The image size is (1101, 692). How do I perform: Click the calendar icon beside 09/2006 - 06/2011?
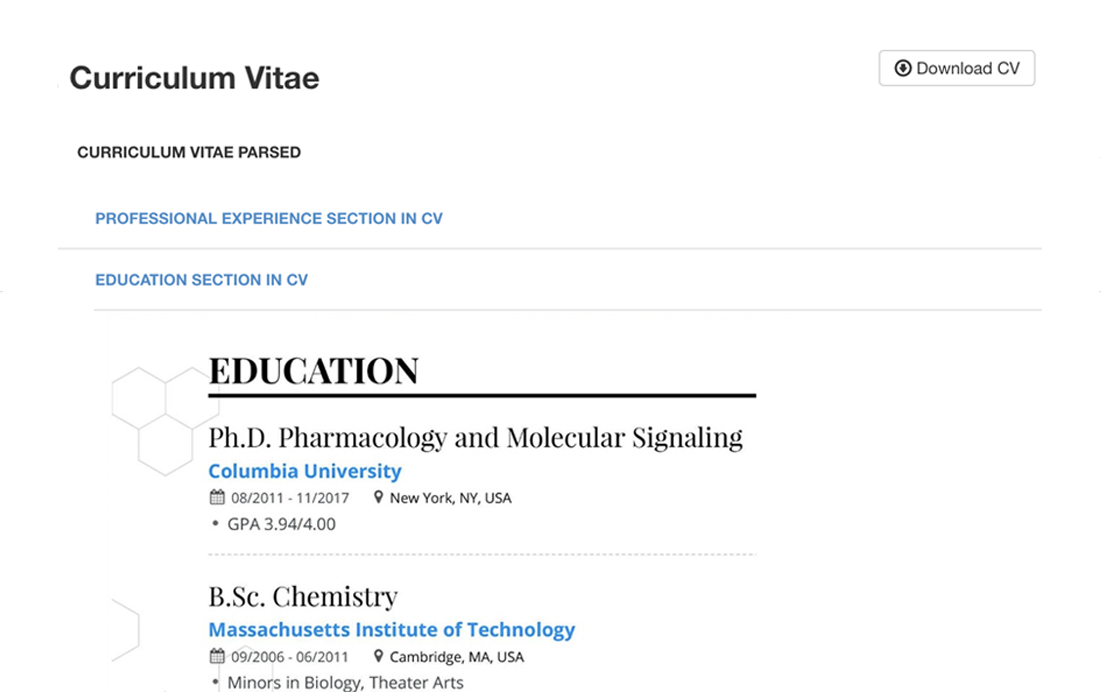tap(217, 657)
